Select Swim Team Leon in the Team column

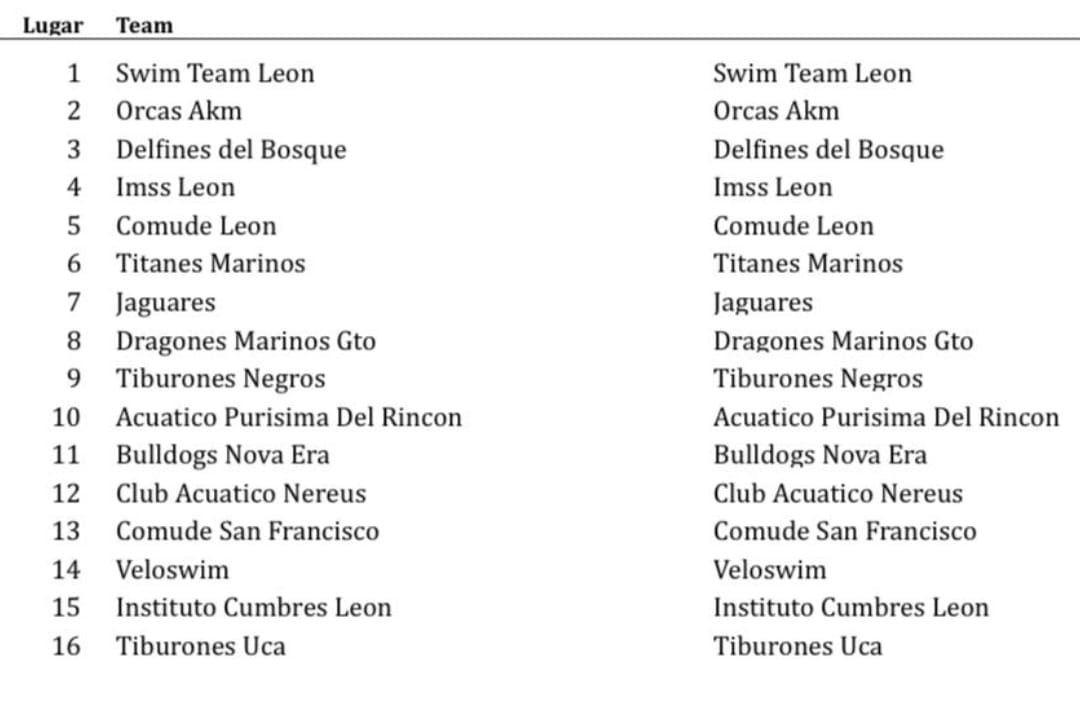pyautogui.click(x=215, y=73)
